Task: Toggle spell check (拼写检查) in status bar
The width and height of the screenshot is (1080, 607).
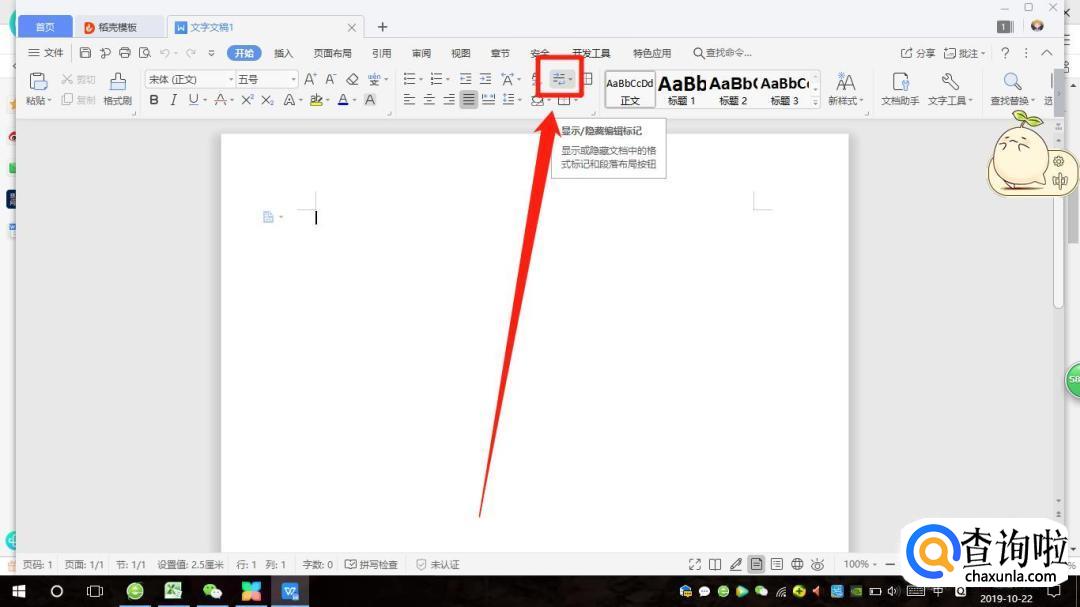Action: coord(372,565)
